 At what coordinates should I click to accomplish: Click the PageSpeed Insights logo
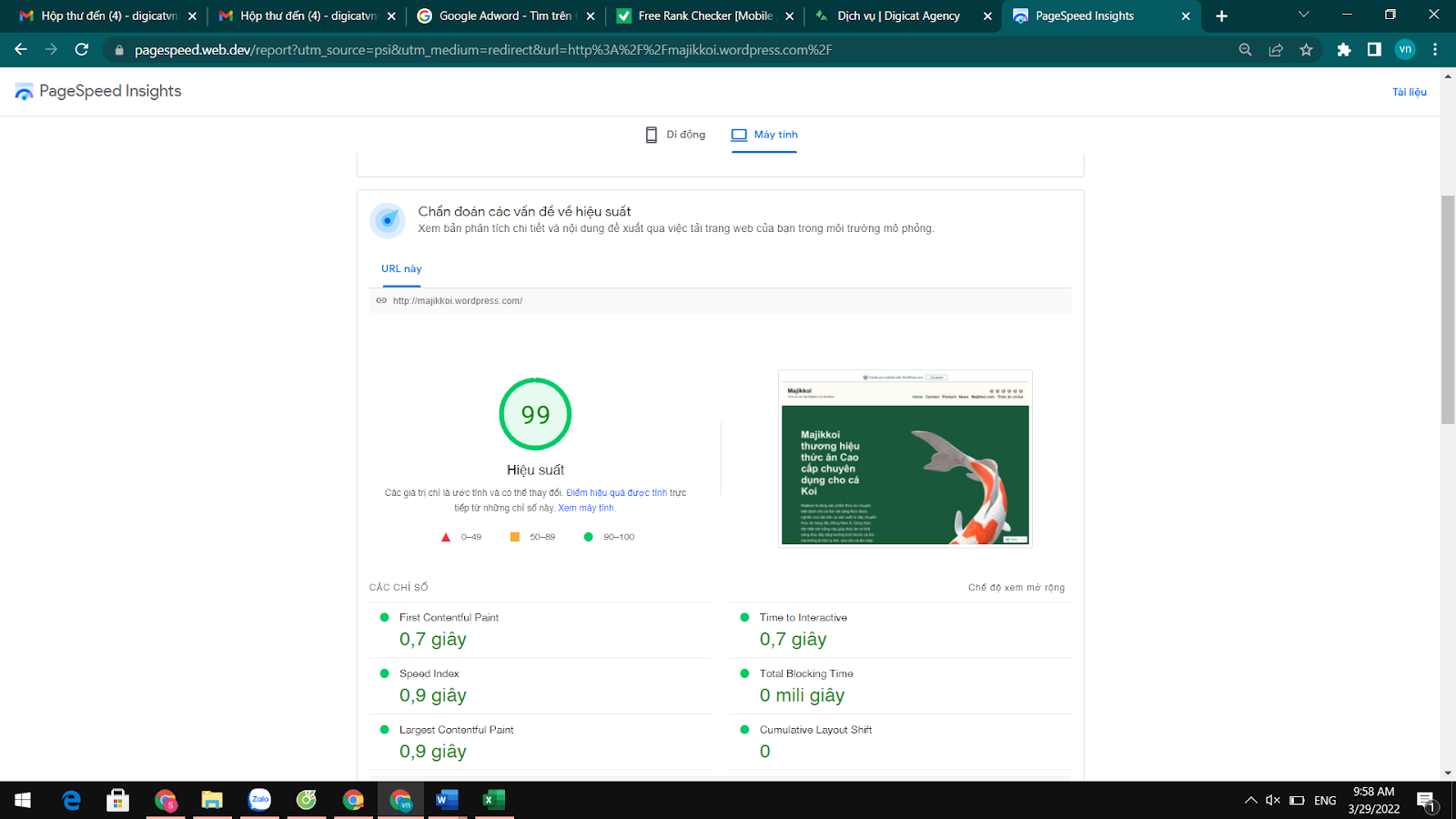point(98,91)
